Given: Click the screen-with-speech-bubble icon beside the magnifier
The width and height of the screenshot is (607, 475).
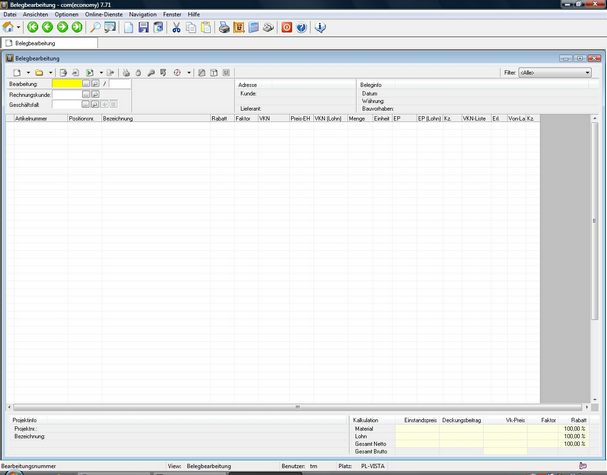Looking at the screenshot, I should point(110,27).
